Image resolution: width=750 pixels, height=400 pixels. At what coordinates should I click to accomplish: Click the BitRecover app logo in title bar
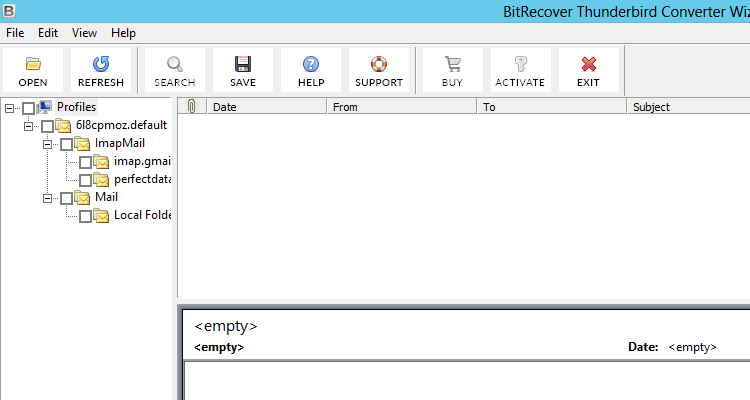tap(9, 11)
